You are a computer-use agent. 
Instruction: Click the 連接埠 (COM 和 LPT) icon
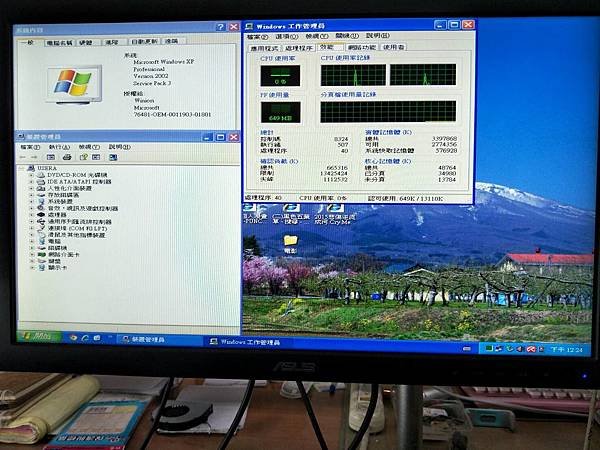(41, 228)
